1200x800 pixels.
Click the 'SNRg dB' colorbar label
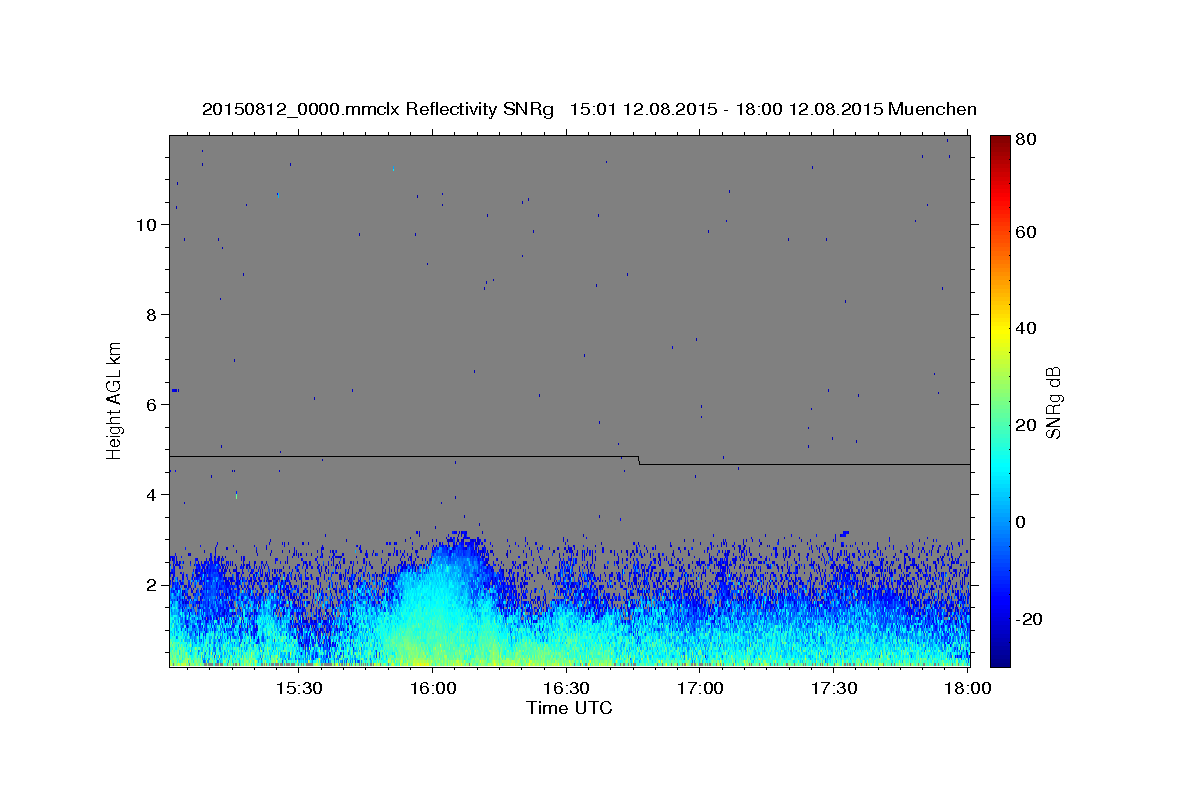tap(1052, 402)
